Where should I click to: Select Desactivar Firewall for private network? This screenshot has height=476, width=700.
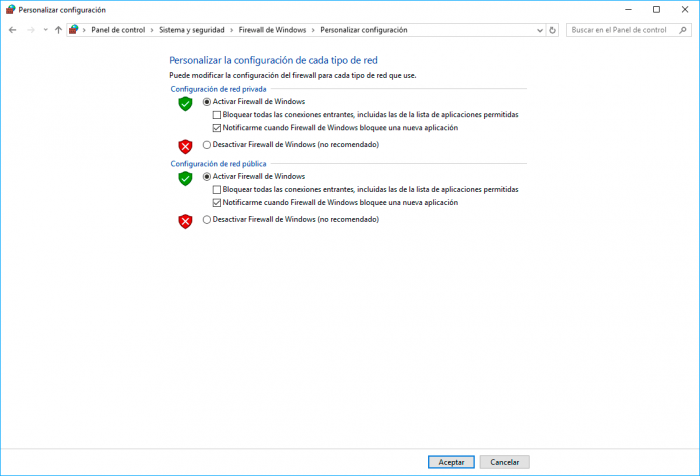[x=291, y=145]
